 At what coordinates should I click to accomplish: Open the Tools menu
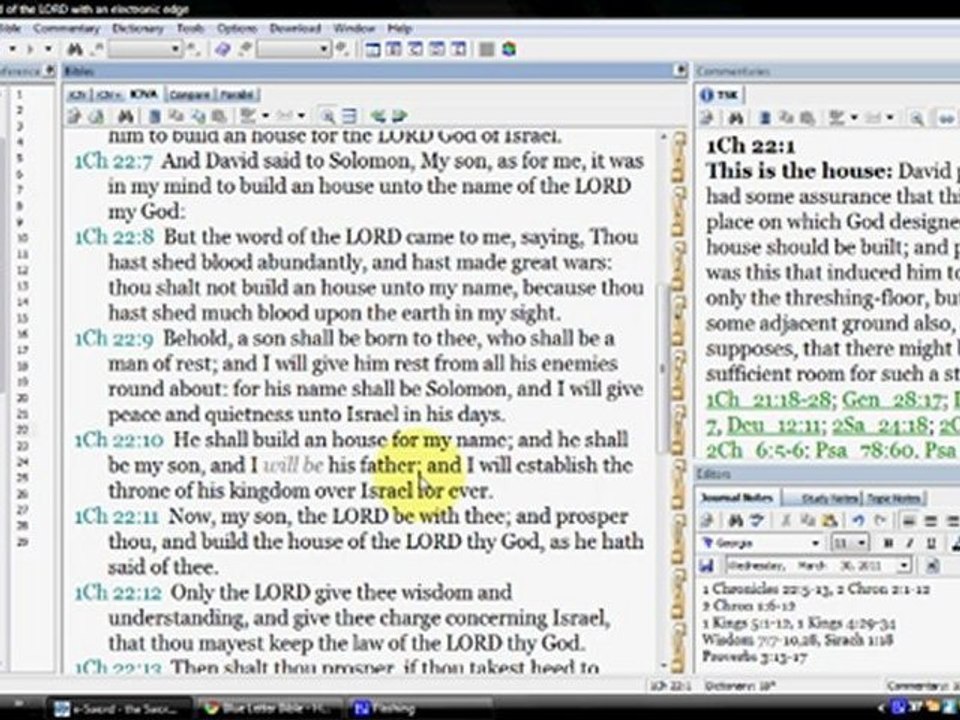click(x=190, y=29)
